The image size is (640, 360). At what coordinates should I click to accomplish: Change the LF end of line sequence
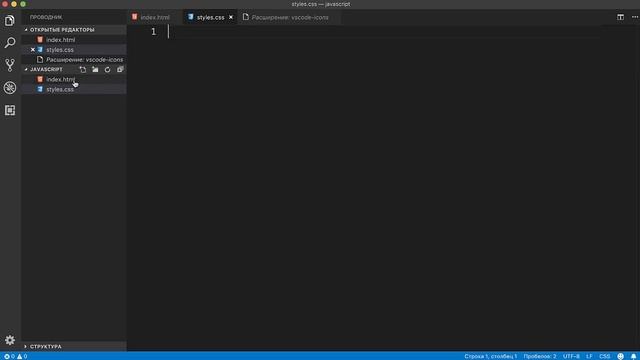click(589, 356)
